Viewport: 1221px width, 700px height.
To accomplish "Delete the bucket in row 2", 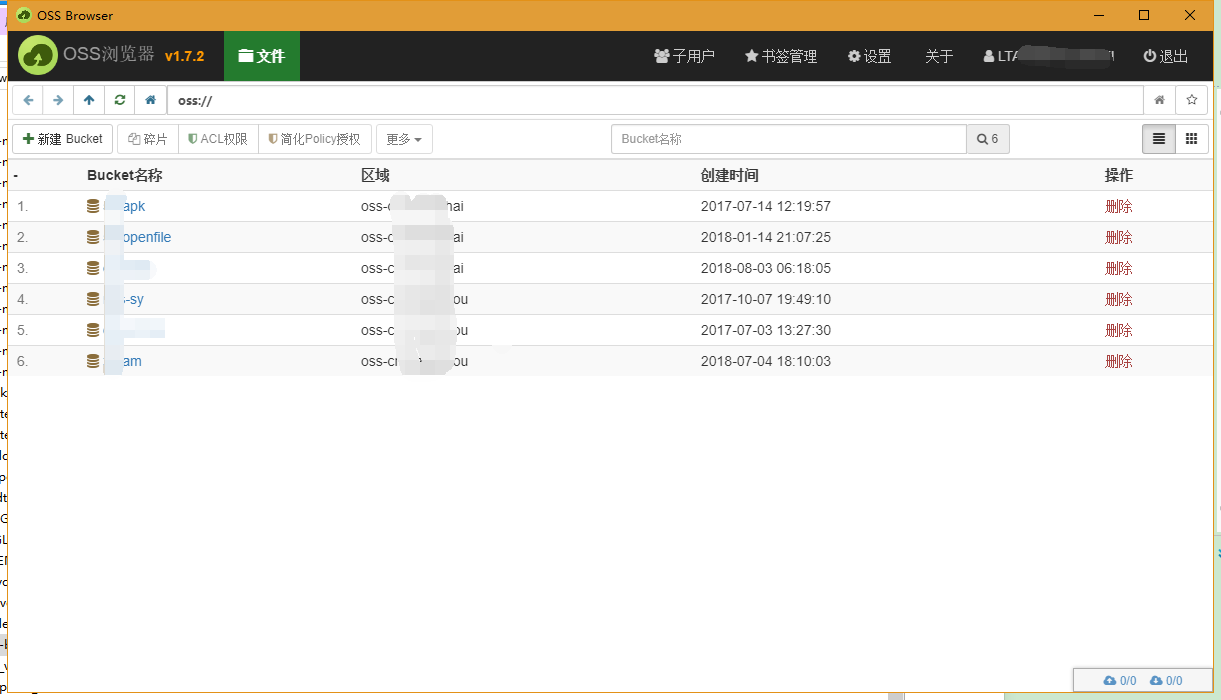I will [x=1118, y=237].
